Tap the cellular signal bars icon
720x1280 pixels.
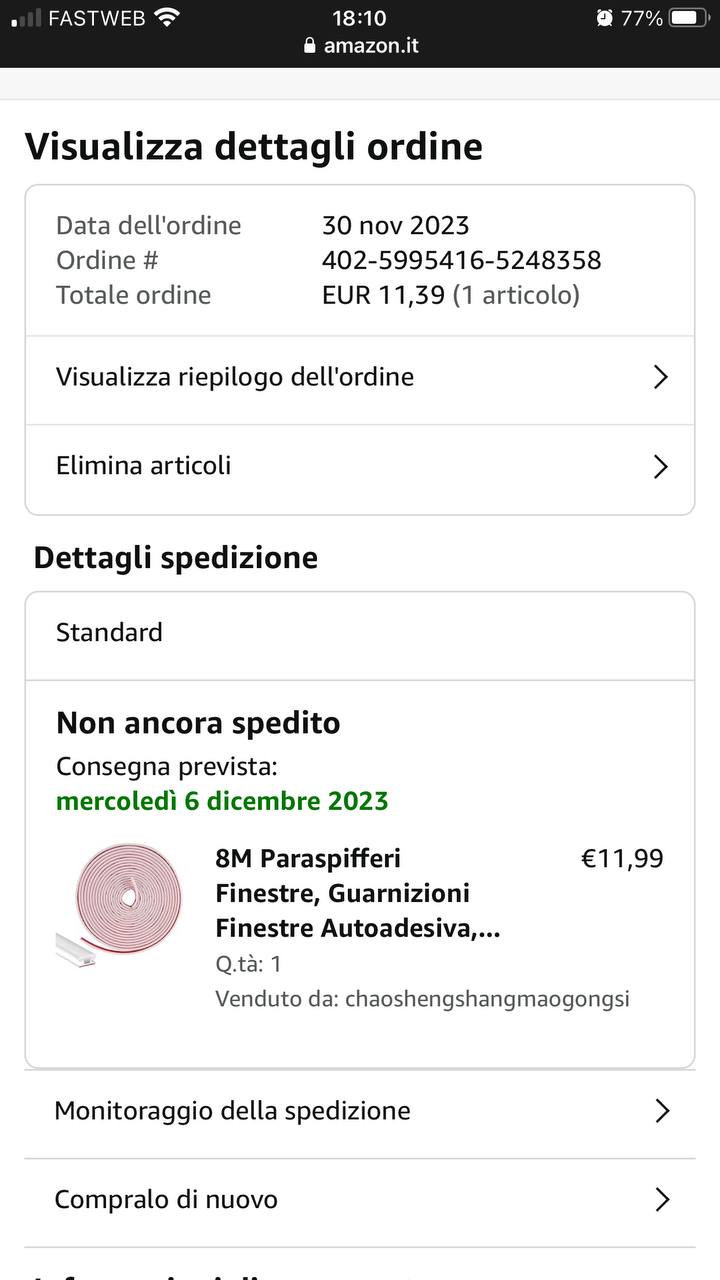click(x=27, y=18)
